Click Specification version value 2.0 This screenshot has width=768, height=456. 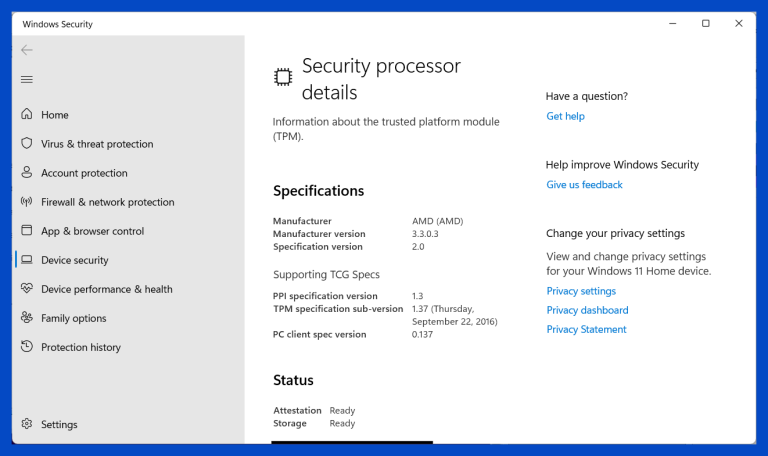pos(418,246)
